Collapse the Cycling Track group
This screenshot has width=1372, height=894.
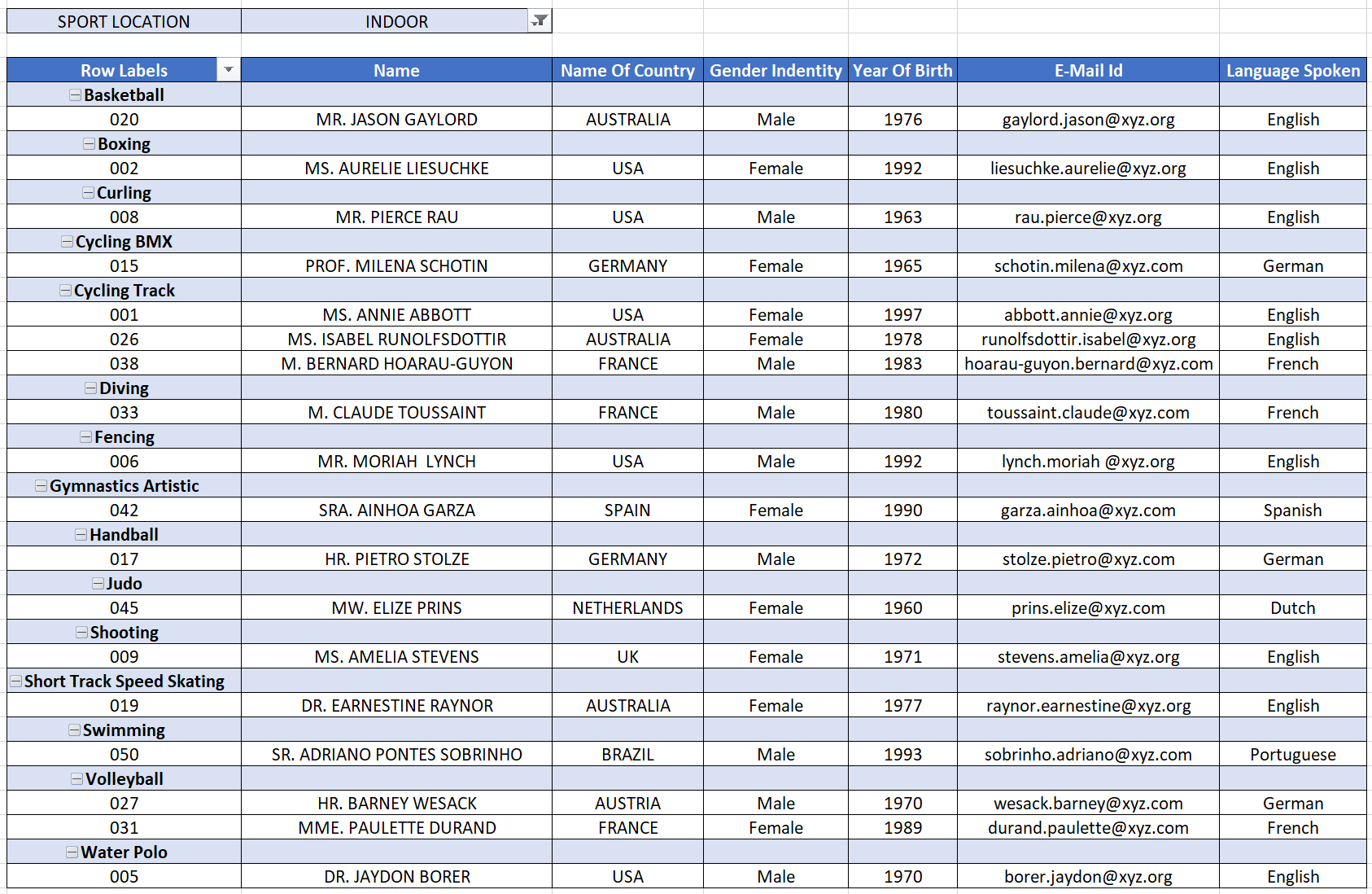click(65, 291)
